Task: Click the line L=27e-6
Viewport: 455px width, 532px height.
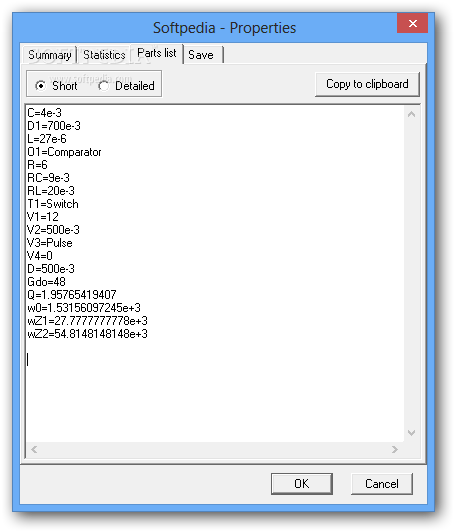Action: coord(47,139)
